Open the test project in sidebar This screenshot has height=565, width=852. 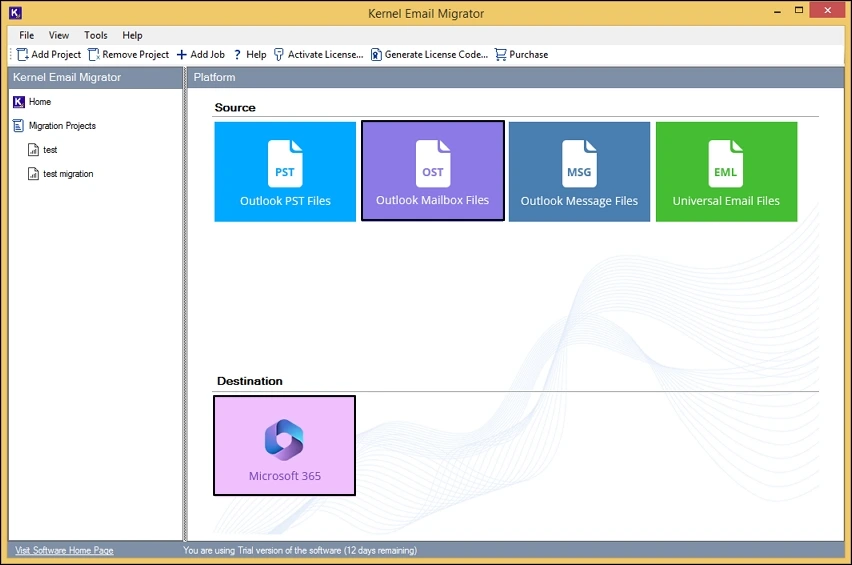50,149
